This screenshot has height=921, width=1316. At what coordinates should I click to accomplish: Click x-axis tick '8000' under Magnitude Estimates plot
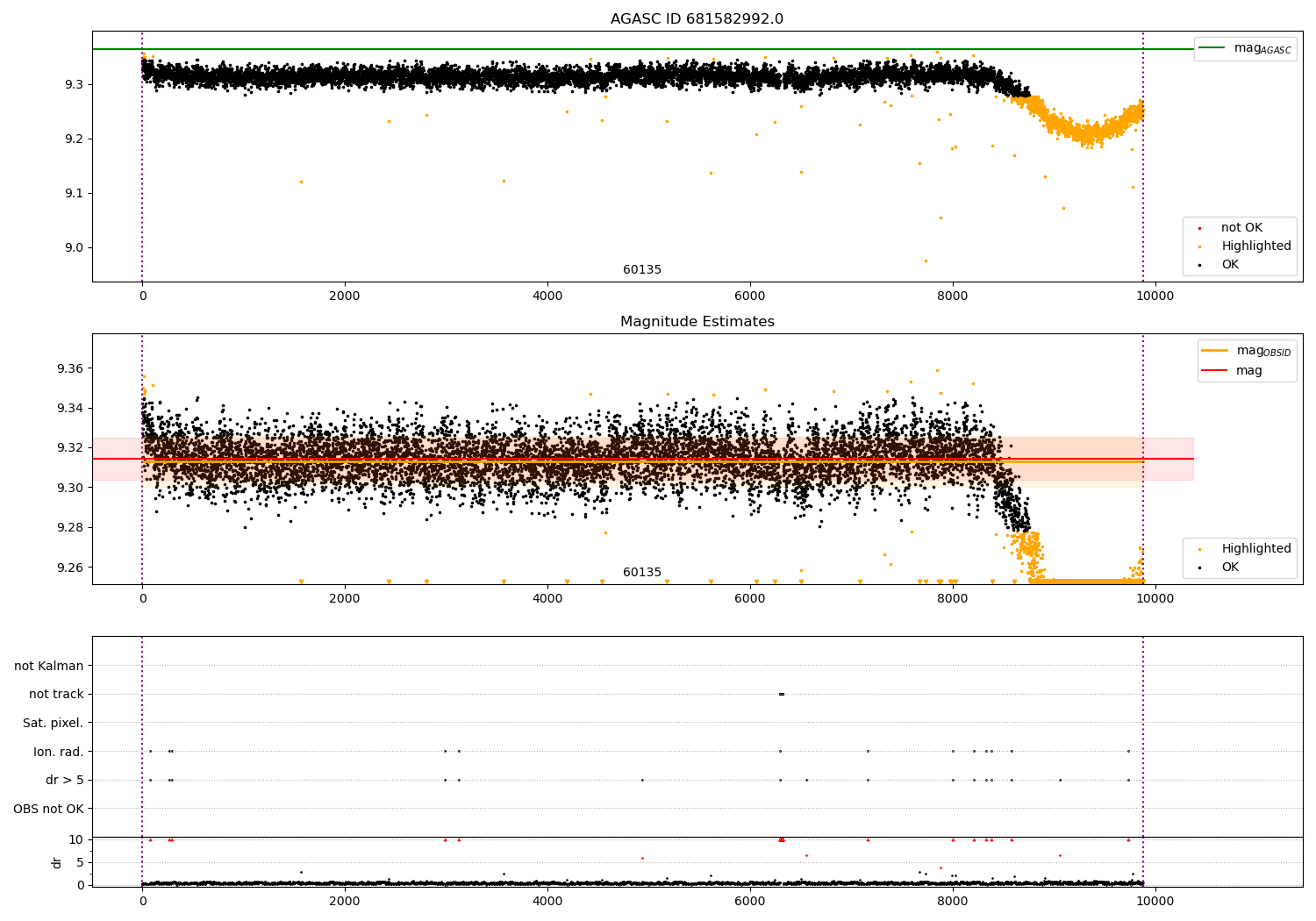click(x=953, y=599)
